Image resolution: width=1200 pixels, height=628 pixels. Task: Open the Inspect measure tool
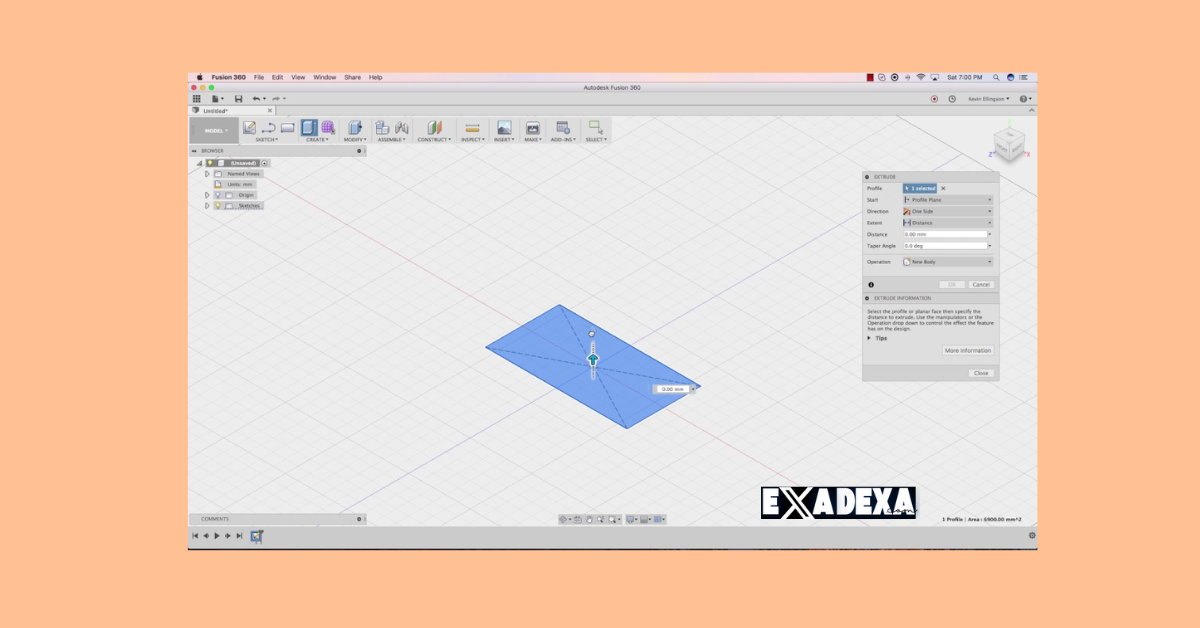(471, 129)
